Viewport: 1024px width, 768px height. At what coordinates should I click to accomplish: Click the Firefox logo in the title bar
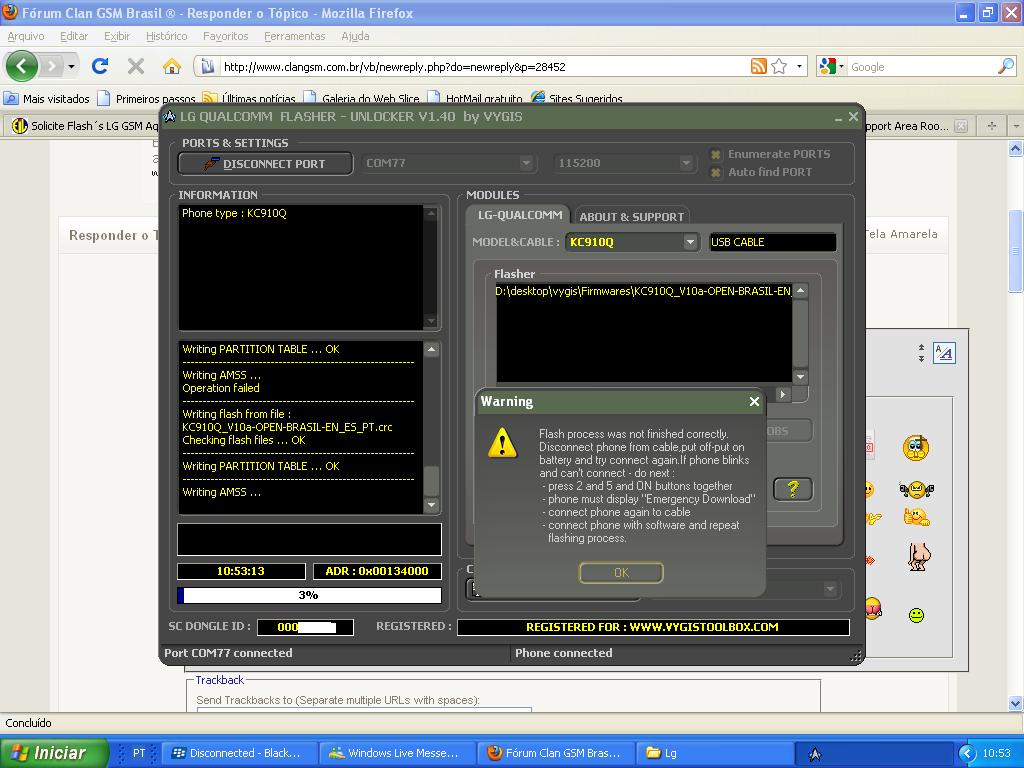point(10,12)
